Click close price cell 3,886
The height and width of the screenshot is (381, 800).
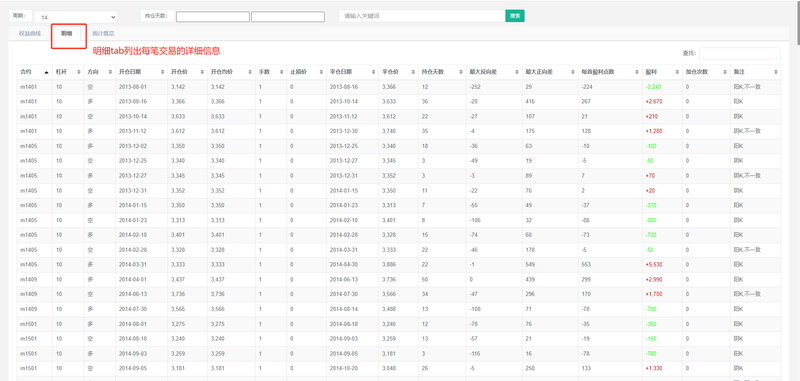click(x=388, y=264)
